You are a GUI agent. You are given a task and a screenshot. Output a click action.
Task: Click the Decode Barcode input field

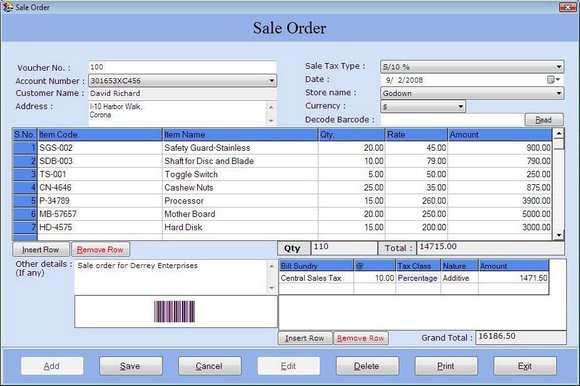point(452,120)
